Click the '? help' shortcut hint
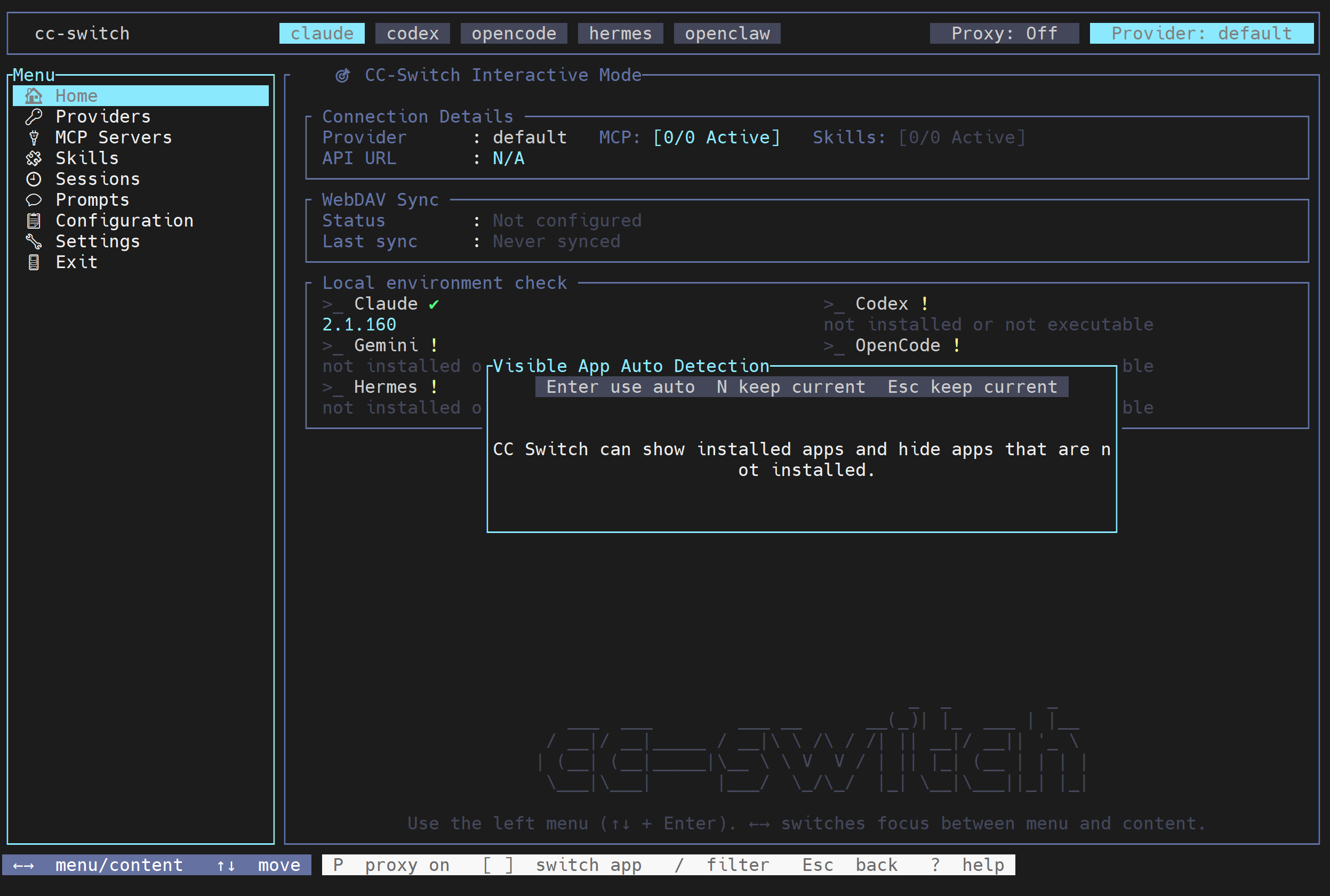Image resolution: width=1330 pixels, height=896 pixels. point(967,866)
